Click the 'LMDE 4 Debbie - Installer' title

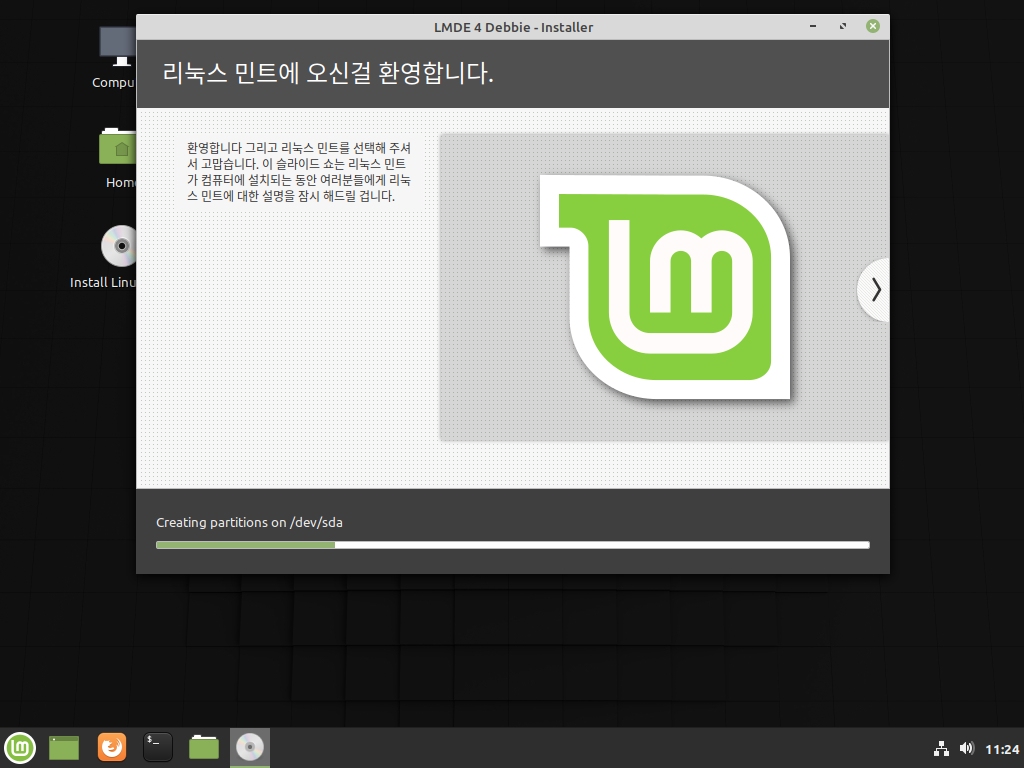coord(513,27)
